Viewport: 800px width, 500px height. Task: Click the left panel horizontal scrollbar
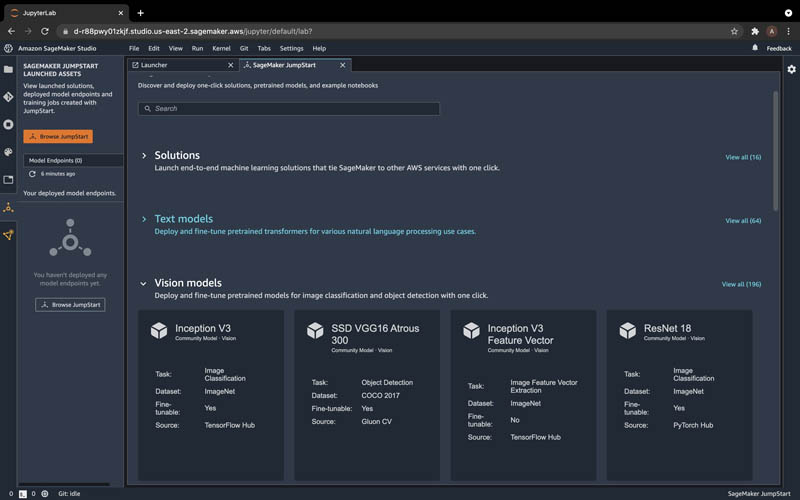coord(64,484)
